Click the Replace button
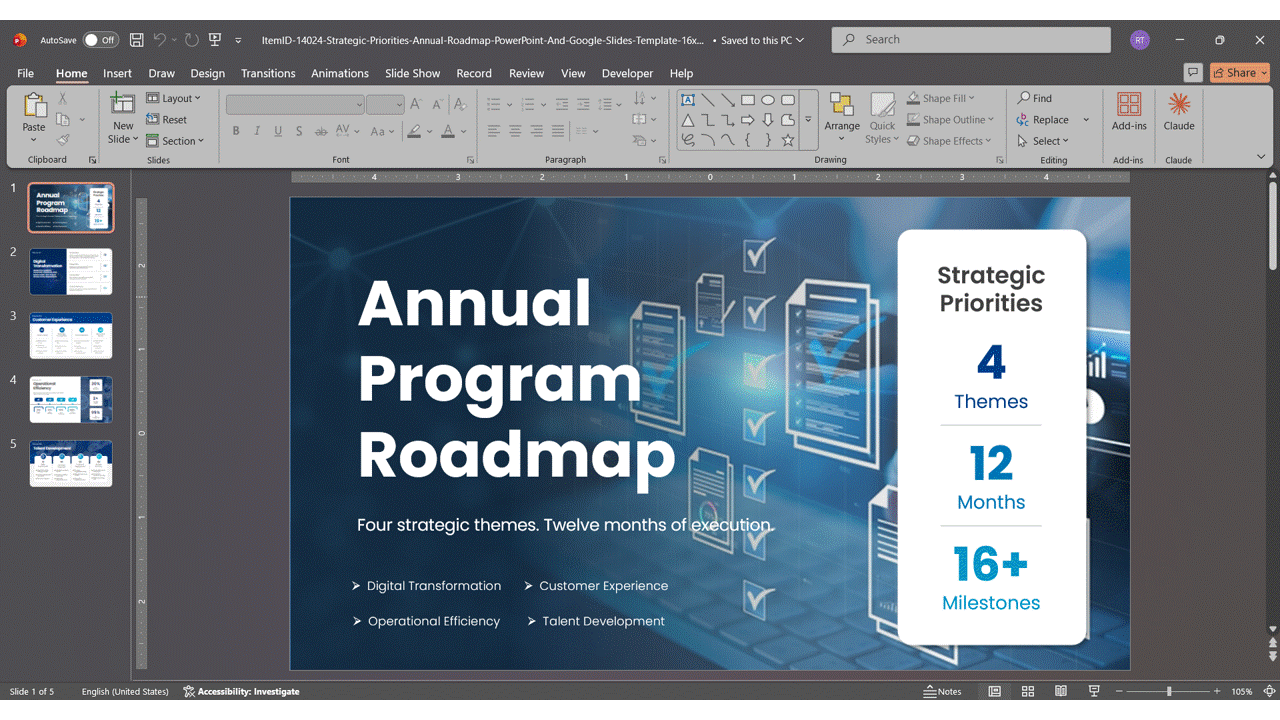1280x720 pixels. (1044, 120)
